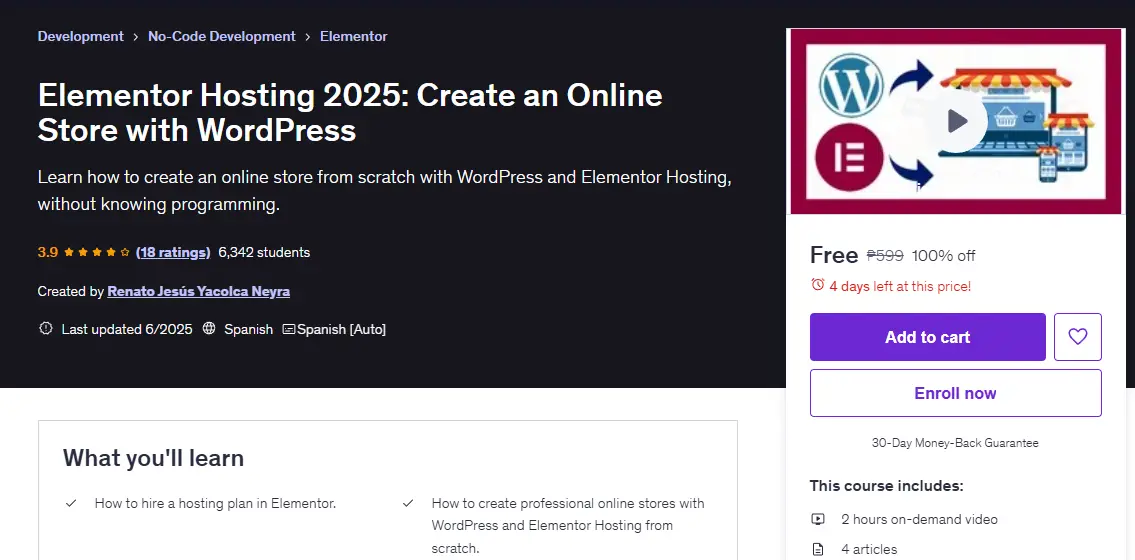
Task: Click the articles document icon
Action: 818,549
